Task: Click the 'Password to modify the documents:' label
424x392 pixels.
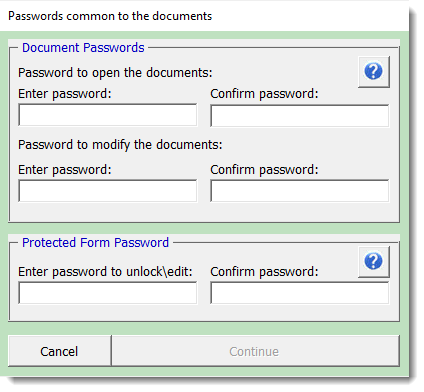Action: pyautogui.click(x=120, y=145)
